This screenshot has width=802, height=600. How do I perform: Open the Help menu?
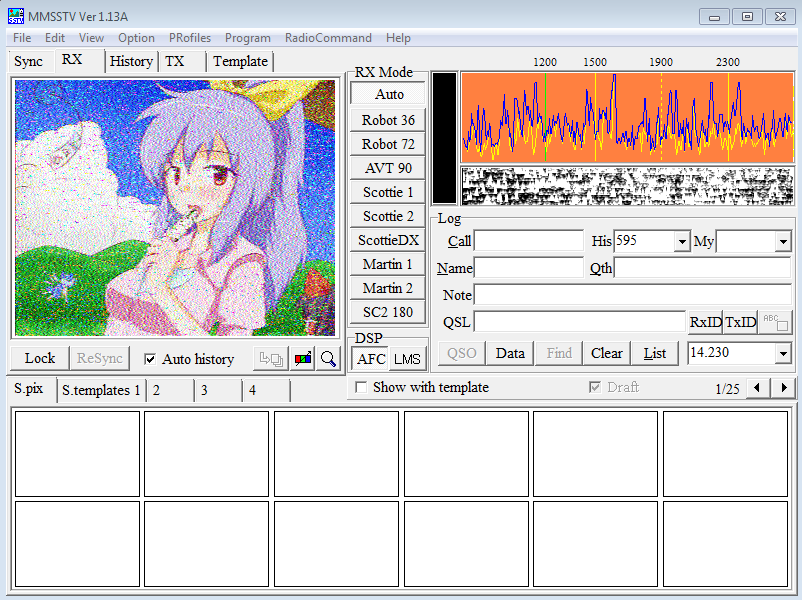tap(398, 38)
